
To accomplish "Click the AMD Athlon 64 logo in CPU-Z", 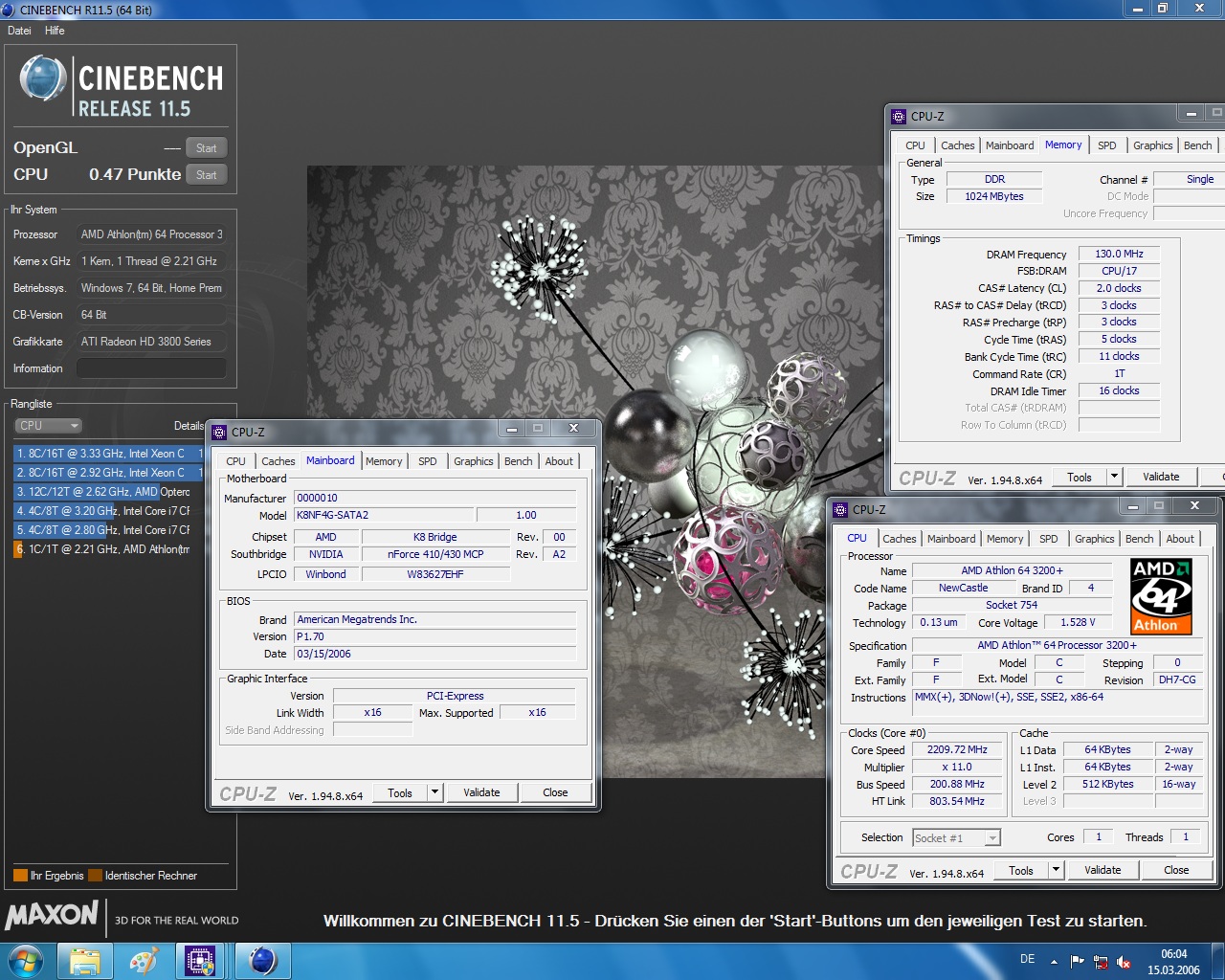I will pyautogui.click(x=1160, y=597).
